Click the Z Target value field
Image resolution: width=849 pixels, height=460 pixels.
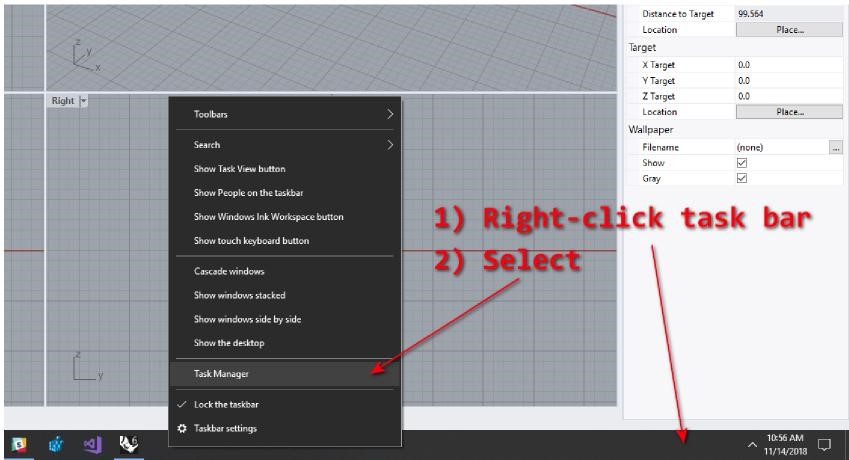pyautogui.click(x=789, y=96)
